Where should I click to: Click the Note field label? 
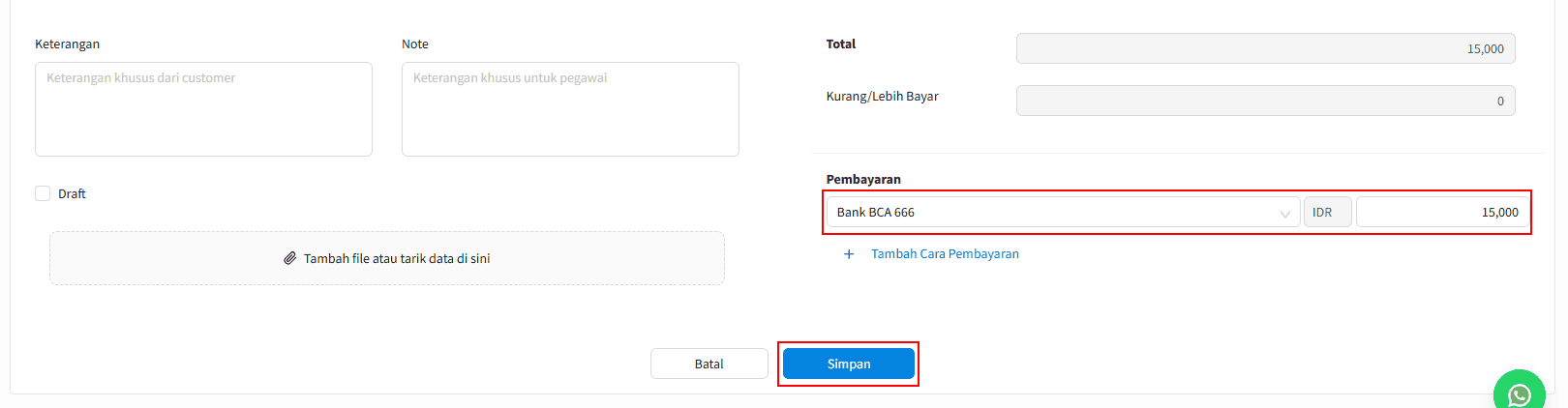click(414, 44)
